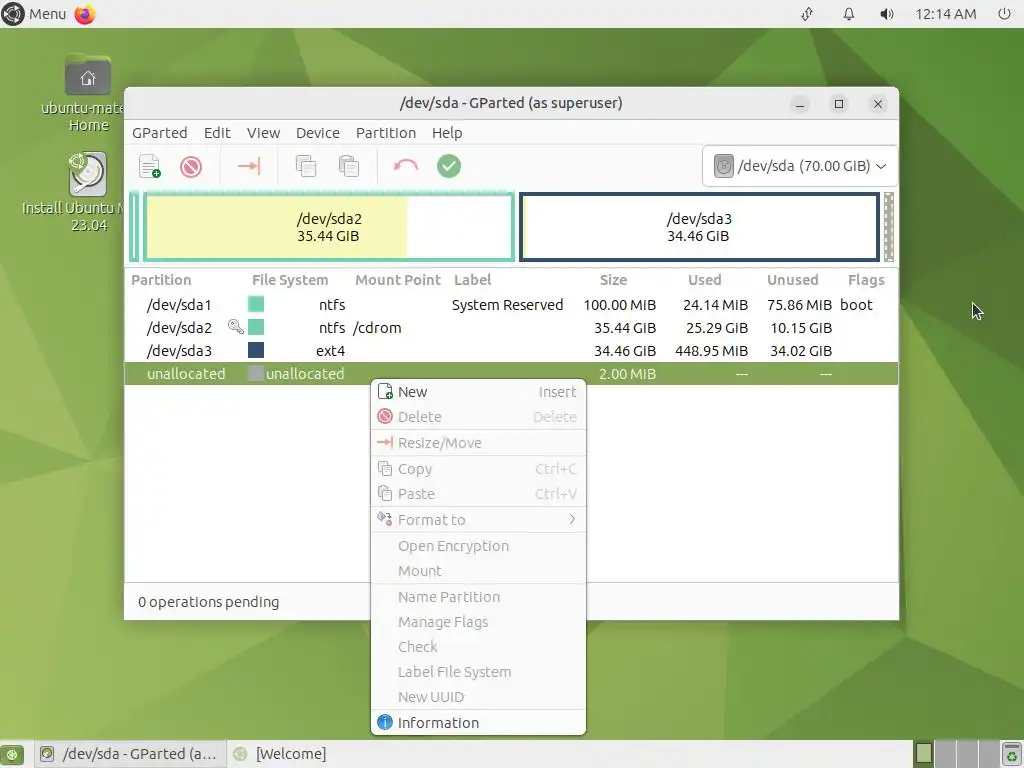The image size is (1024, 768).
Task: Click the network connection icon in panel
Action: (807, 14)
